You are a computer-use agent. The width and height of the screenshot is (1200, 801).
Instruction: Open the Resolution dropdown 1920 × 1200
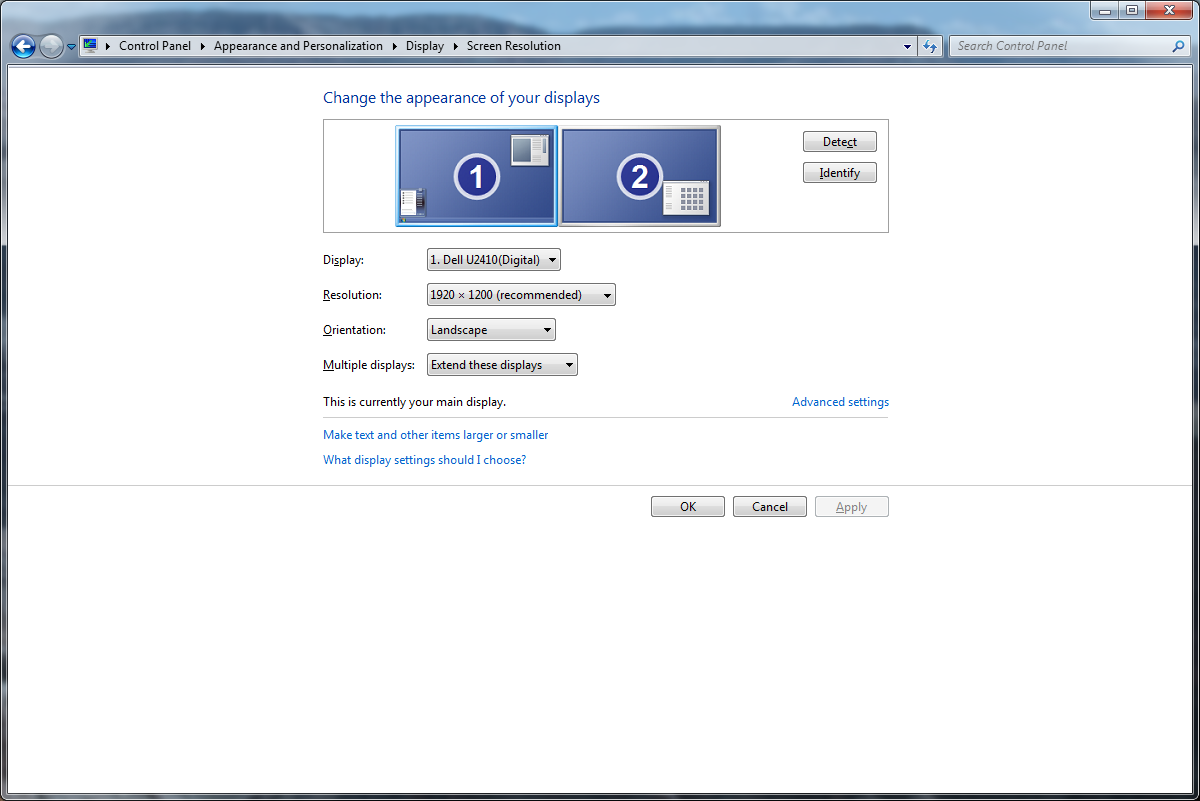point(520,295)
